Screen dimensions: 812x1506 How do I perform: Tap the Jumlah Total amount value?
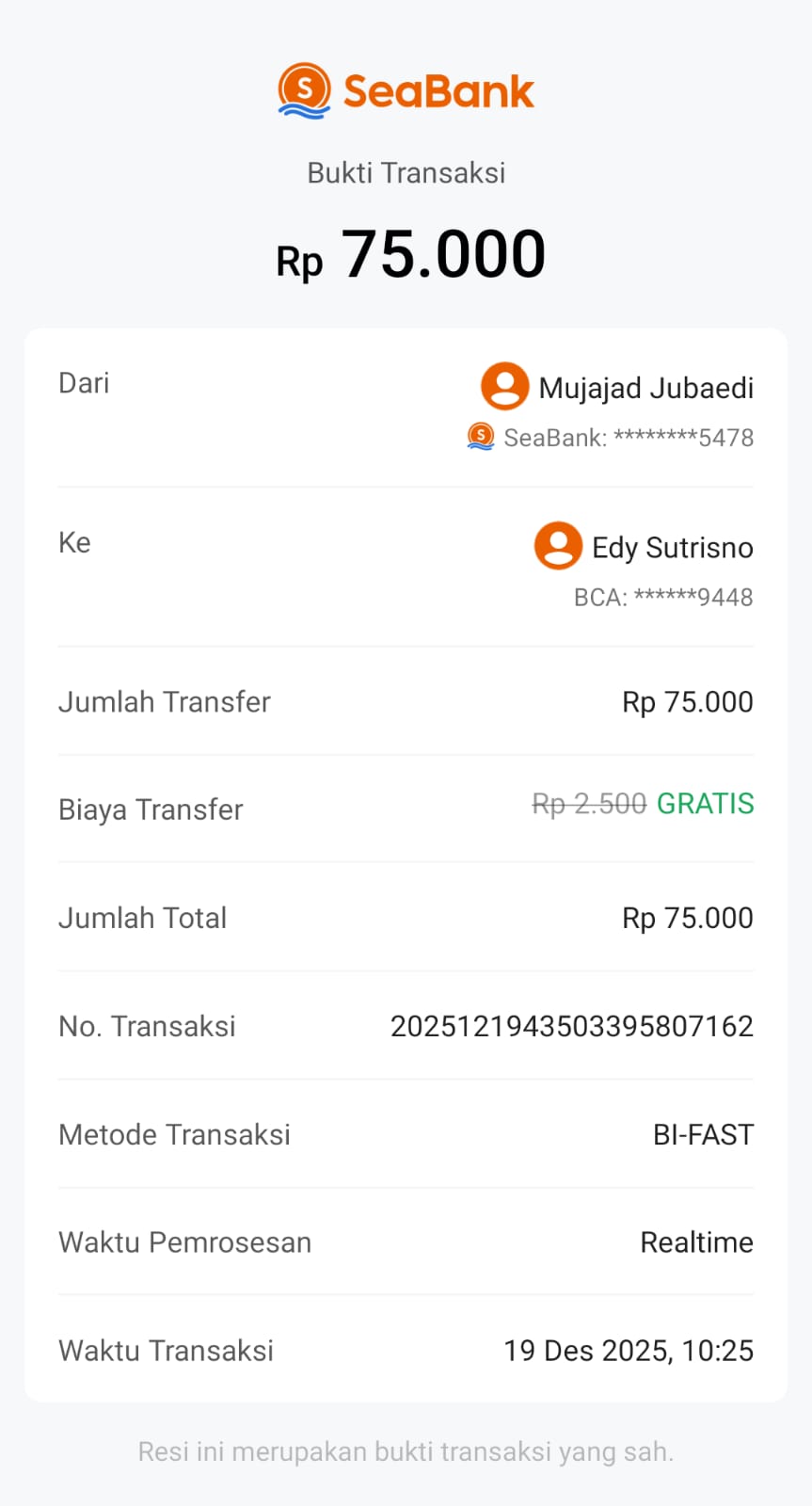[687, 919]
